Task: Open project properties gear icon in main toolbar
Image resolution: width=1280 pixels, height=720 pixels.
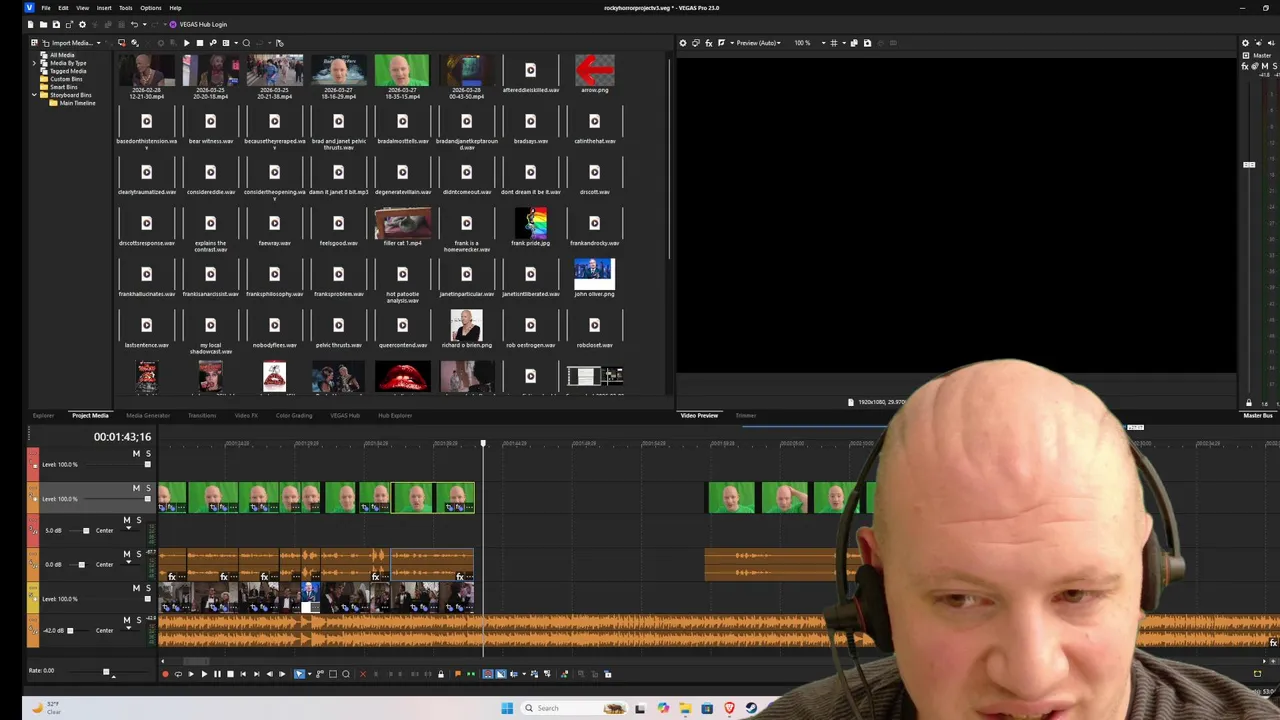Action: click(82, 24)
